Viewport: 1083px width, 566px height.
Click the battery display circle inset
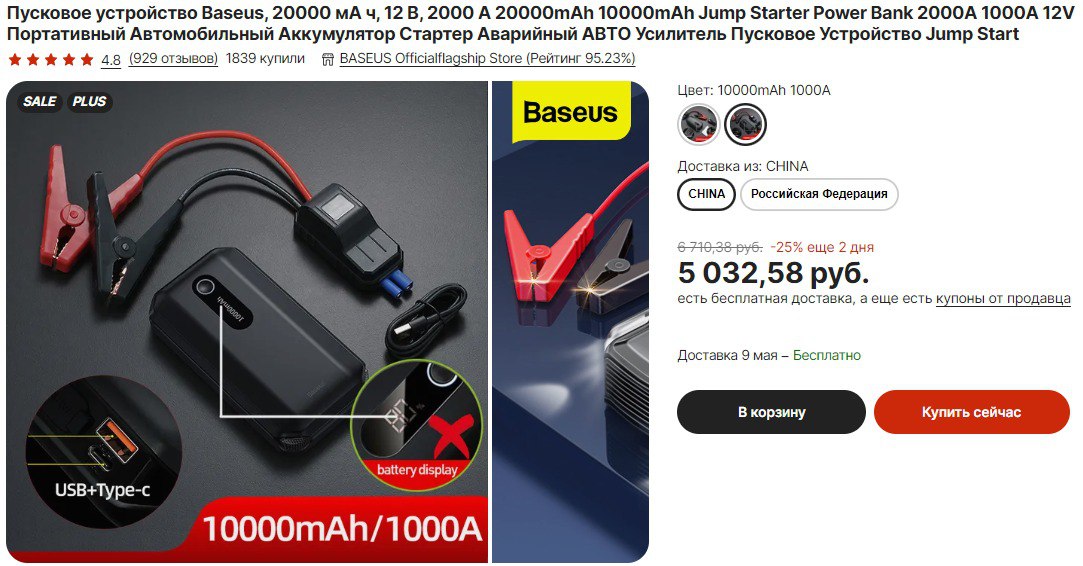(x=416, y=424)
